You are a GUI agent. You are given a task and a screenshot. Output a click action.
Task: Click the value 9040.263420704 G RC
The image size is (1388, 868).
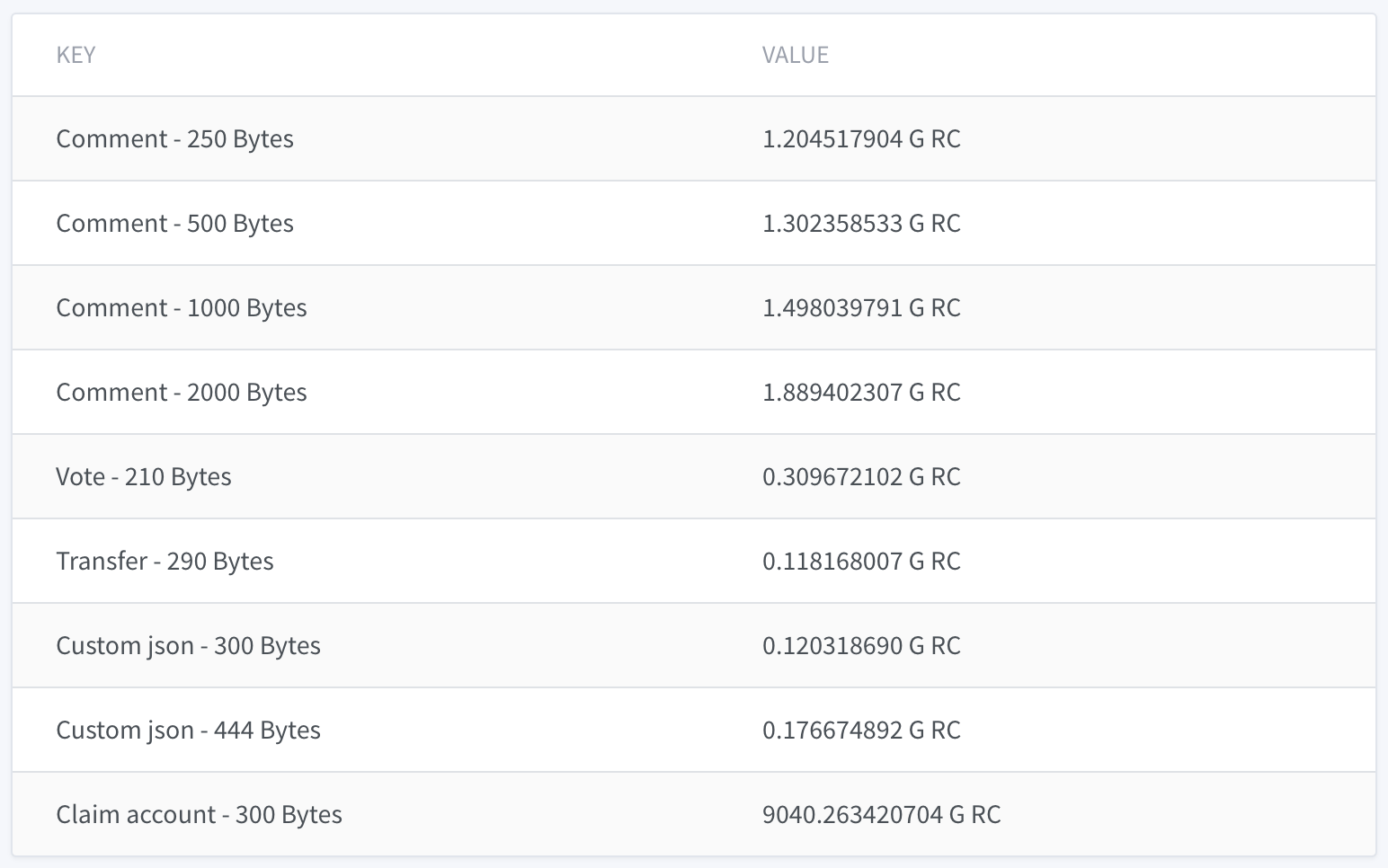(881, 815)
